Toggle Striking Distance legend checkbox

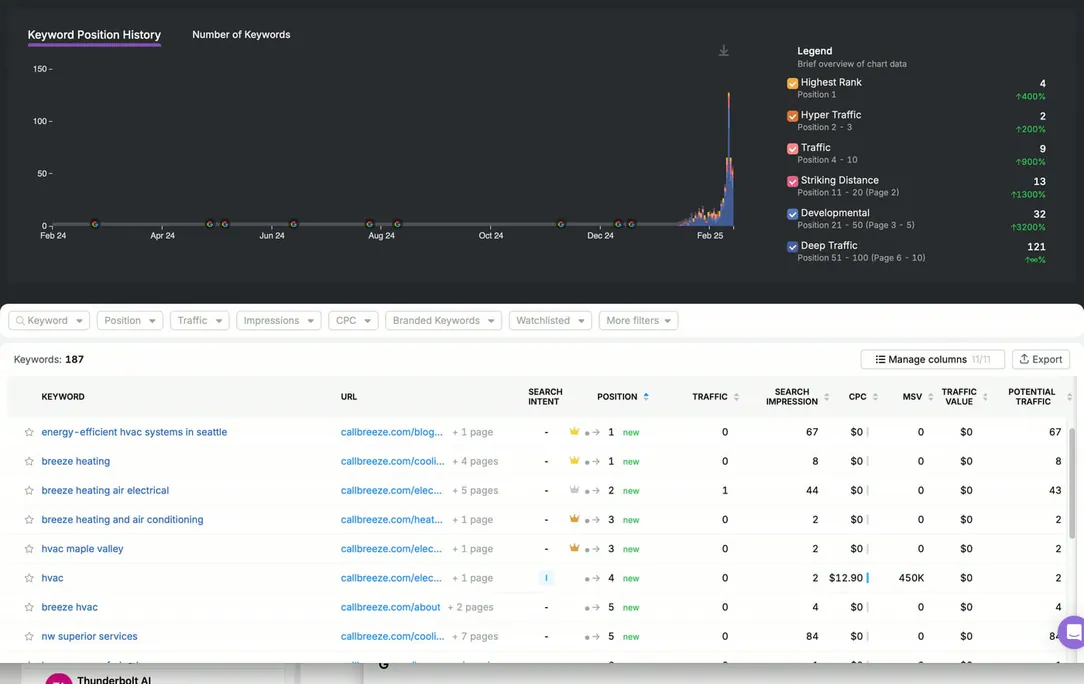tap(792, 181)
